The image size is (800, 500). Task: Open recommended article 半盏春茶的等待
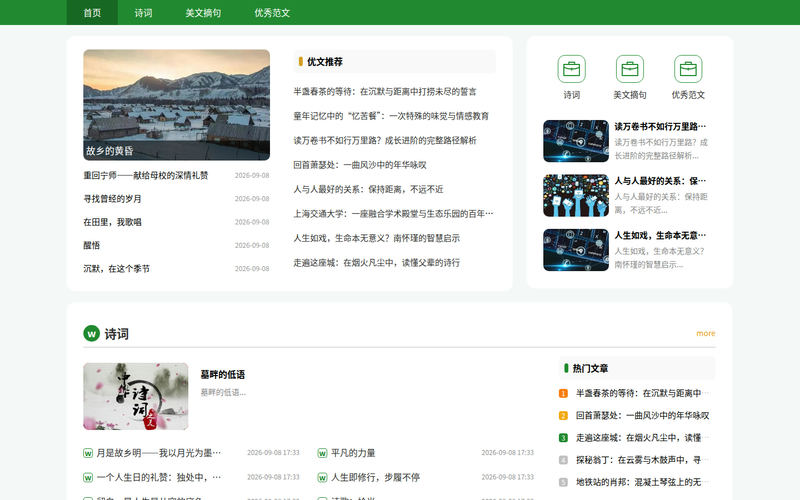click(385, 92)
